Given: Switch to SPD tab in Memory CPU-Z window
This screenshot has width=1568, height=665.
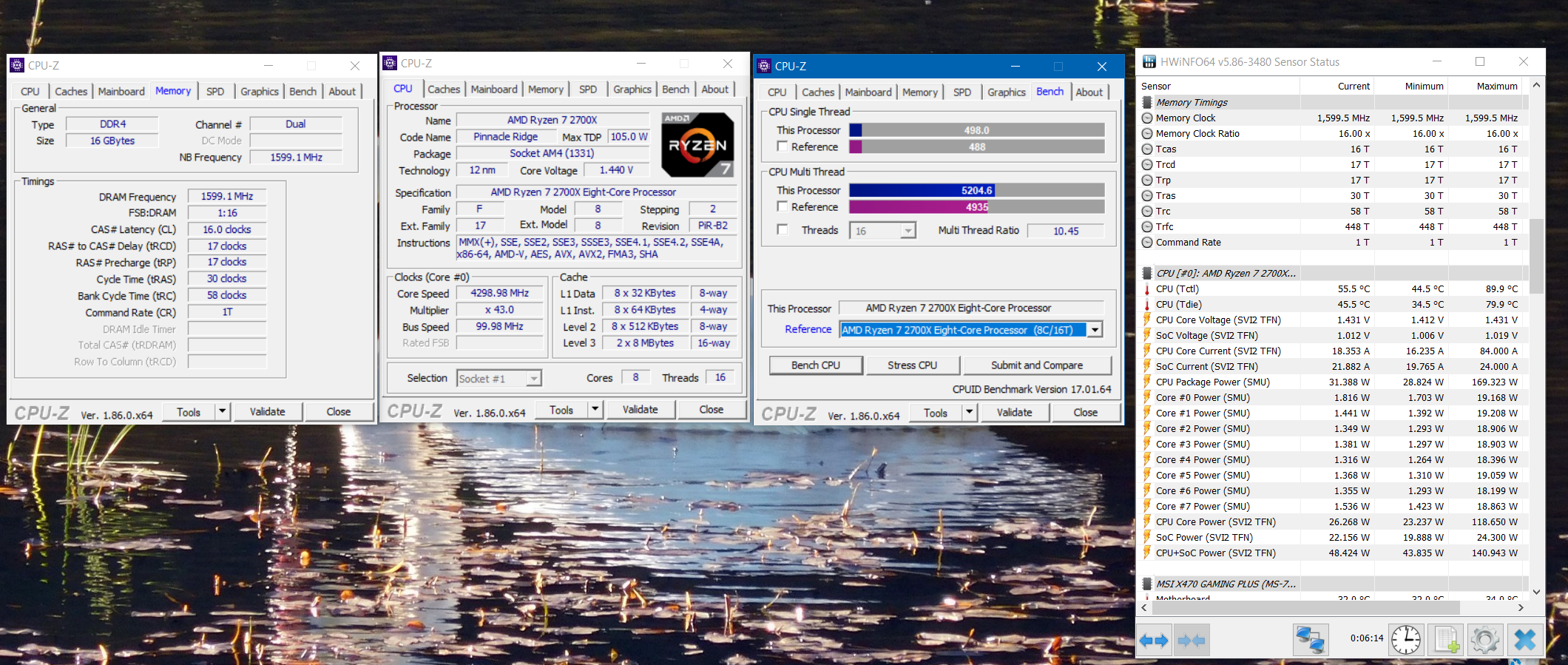Looking at the screenshot, I should click(x=215, y=91).
